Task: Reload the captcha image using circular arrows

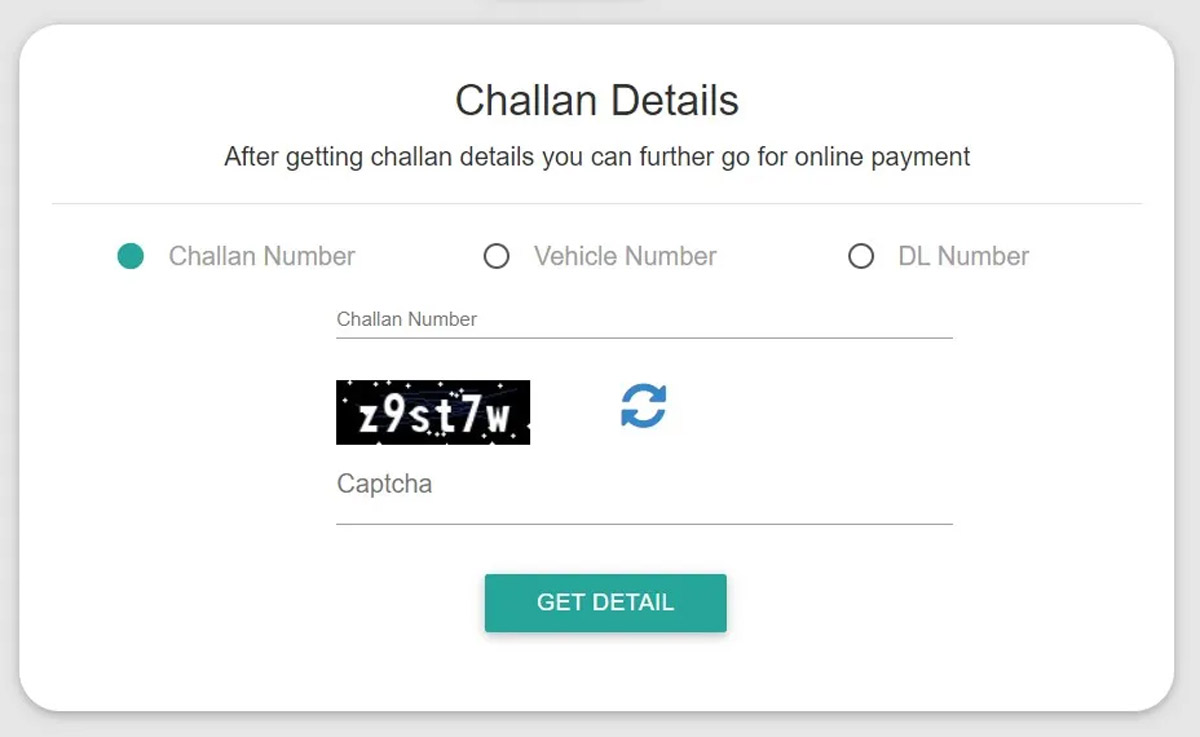Action: pos(645,407)
